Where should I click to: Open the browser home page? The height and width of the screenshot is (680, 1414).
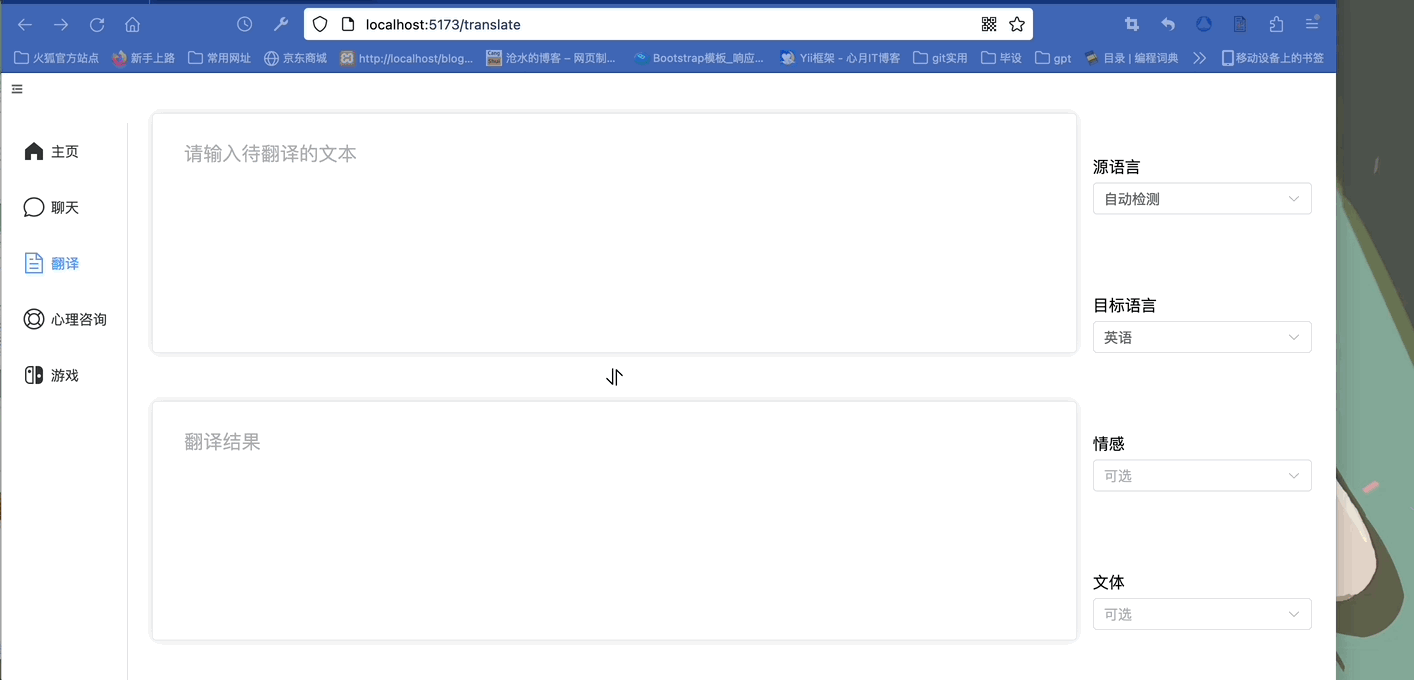[x=132, y=24]
